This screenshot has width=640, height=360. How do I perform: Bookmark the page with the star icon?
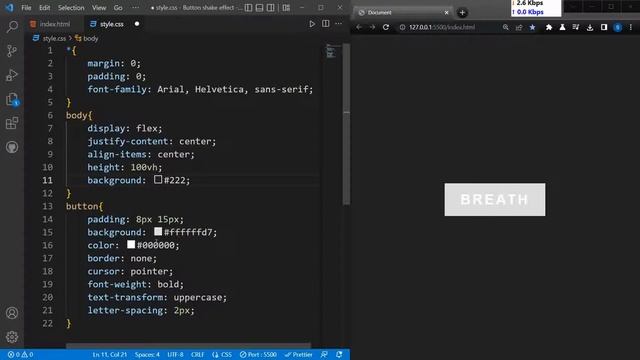point(532,27)
